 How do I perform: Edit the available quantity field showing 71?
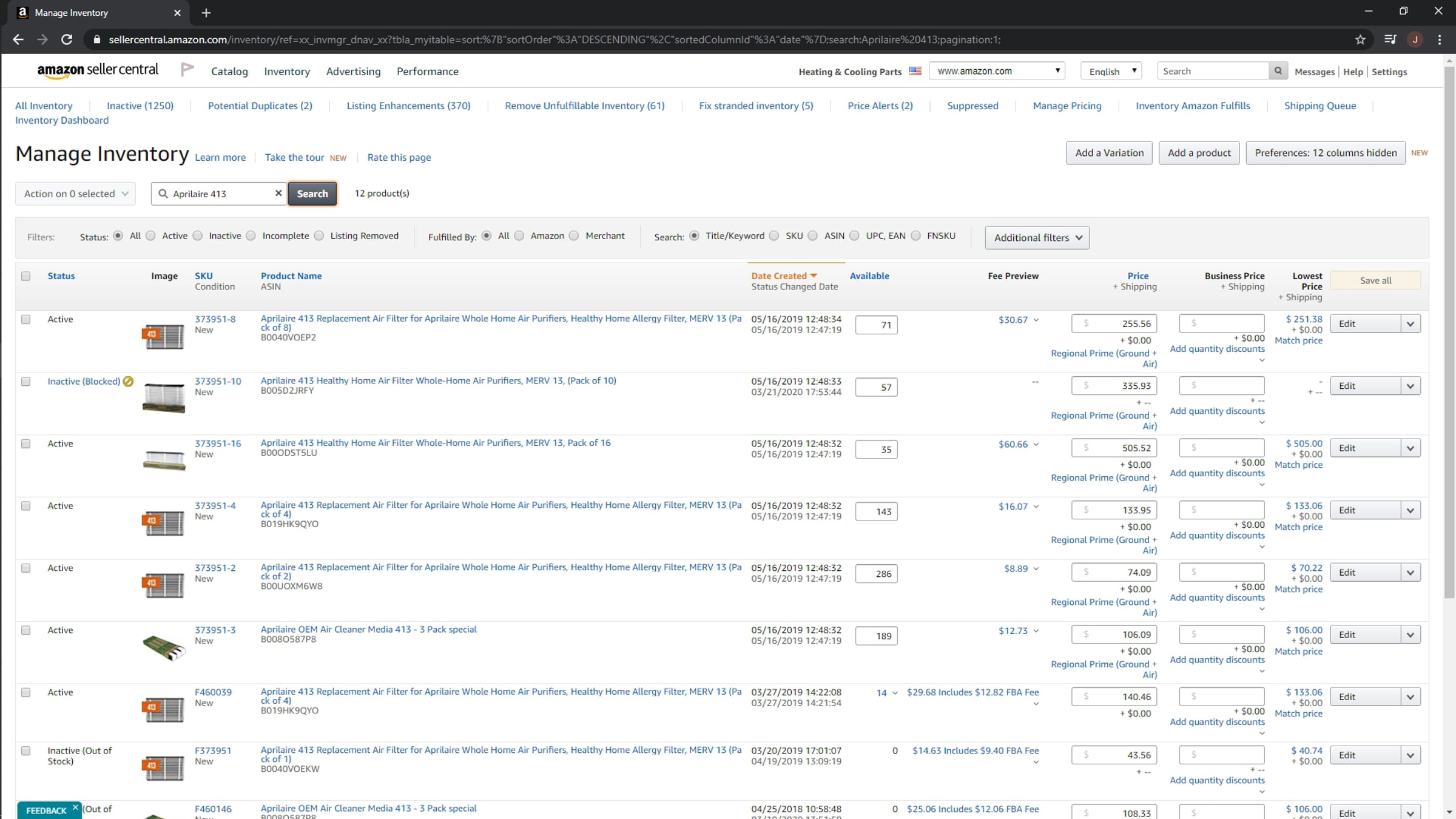[x=876, y=325]
